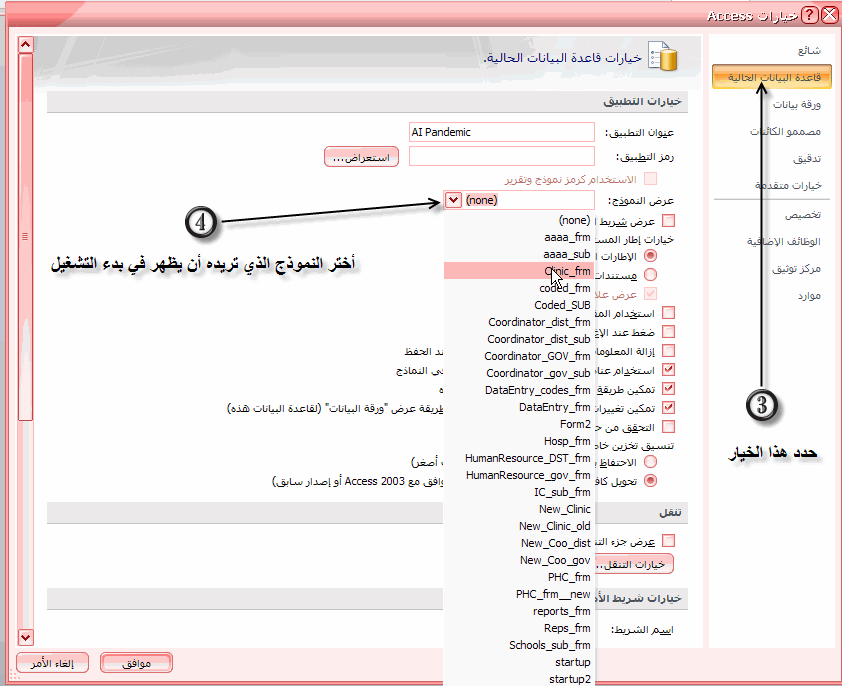The width and height of the screenshot is (842, 686).
Task: Select the overlapping windows radio button
Action: pos(650,256)
